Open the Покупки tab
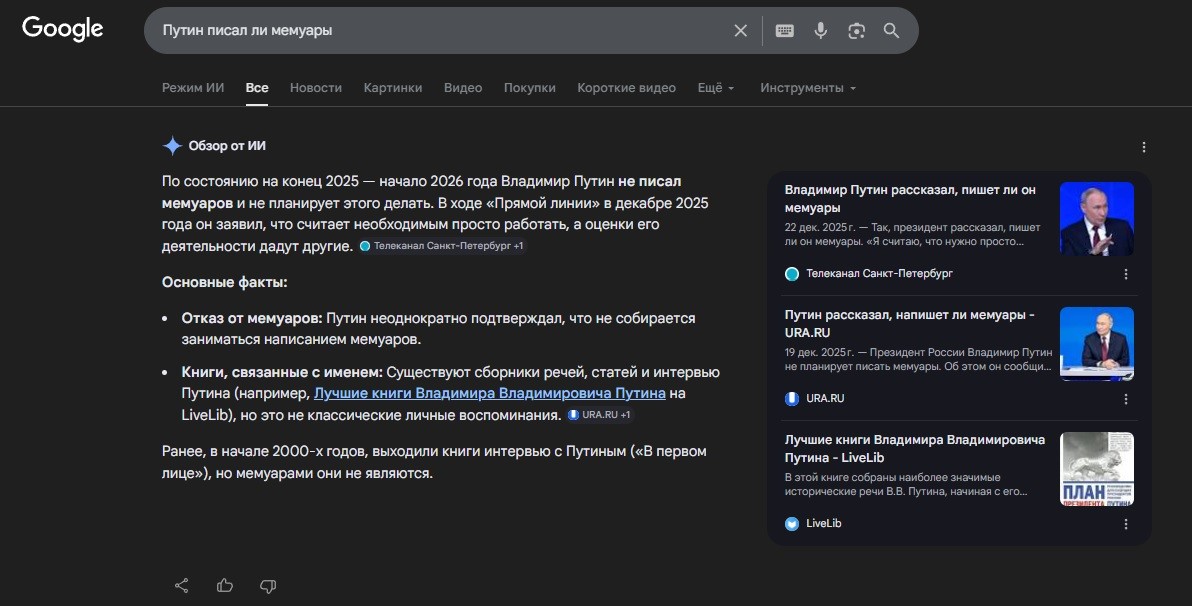This screenshot has height=606, width=1192. tap(530, 87)
